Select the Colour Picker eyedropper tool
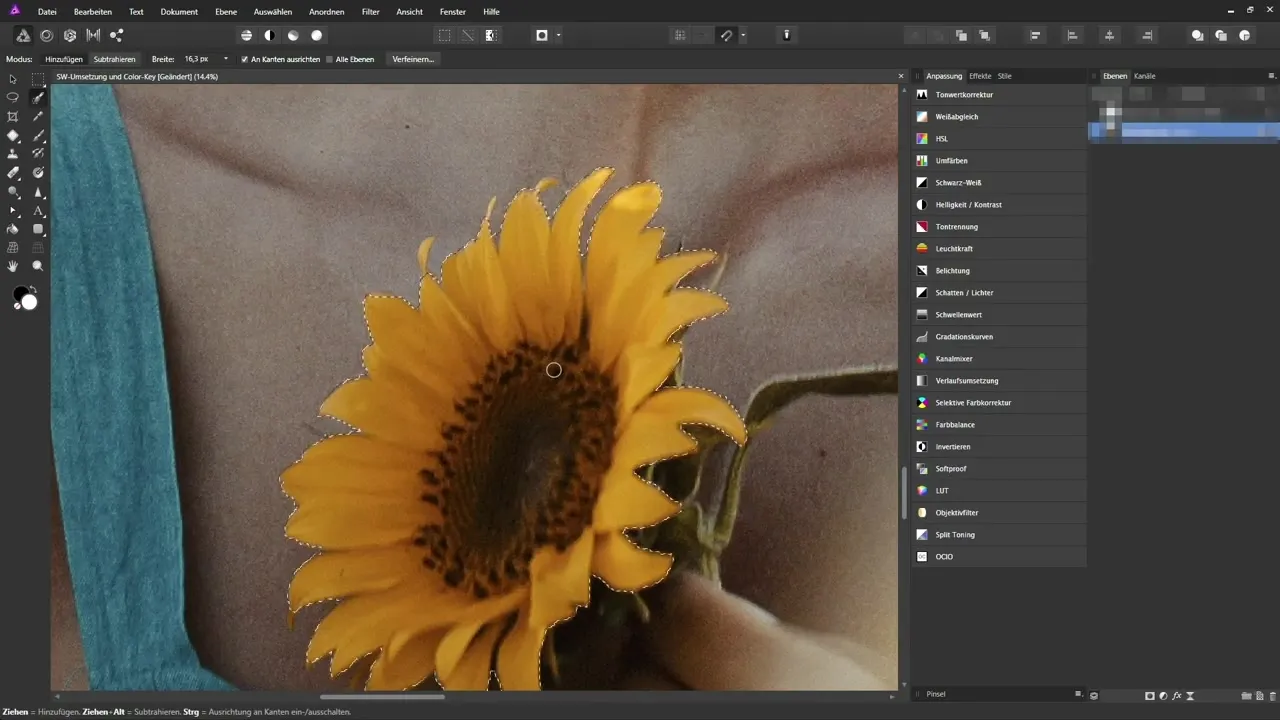Viewport: 1280px width, 720px height. tap(38, 116)
